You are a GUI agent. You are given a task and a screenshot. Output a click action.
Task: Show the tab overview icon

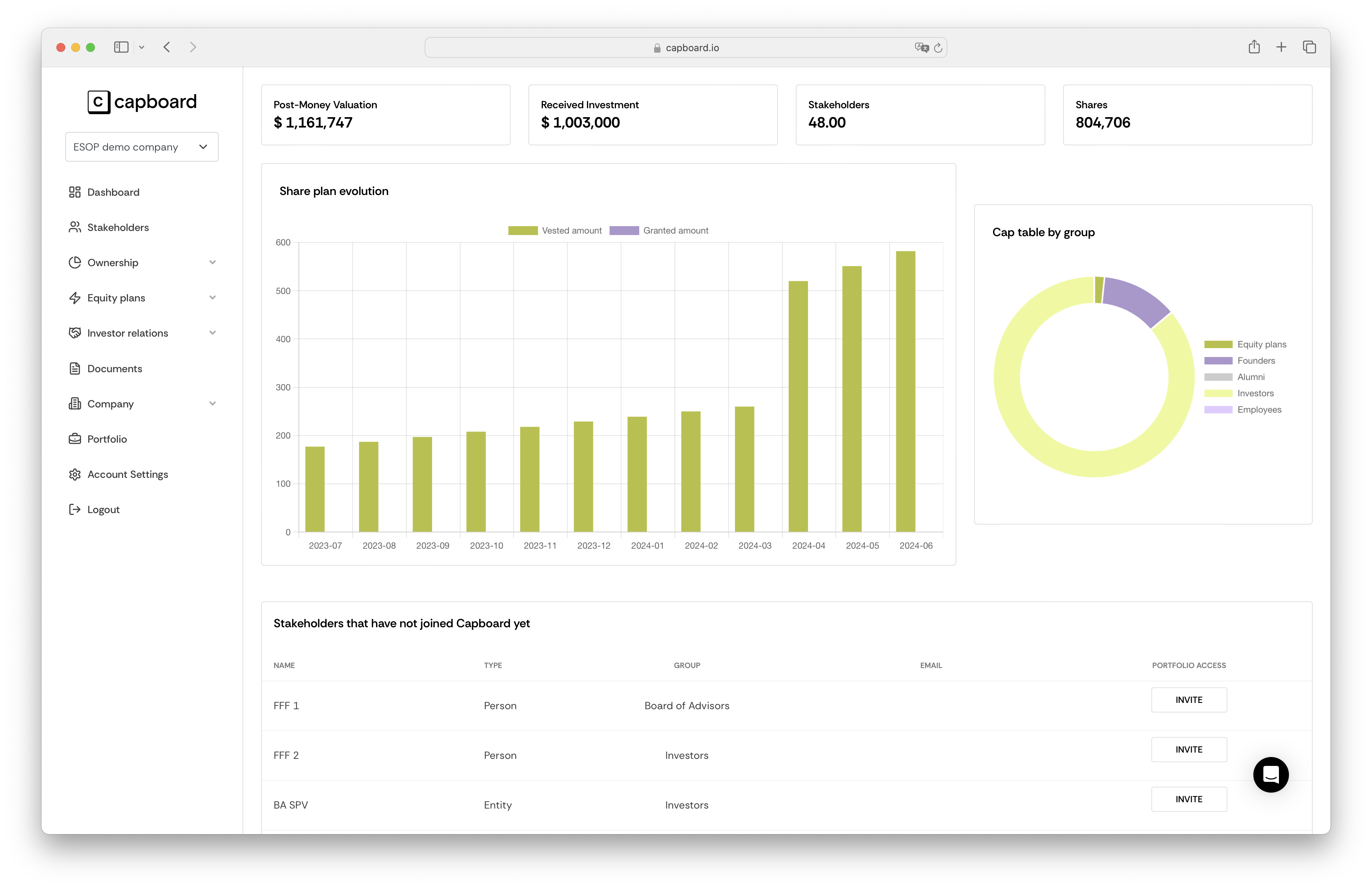(1309, 47)
